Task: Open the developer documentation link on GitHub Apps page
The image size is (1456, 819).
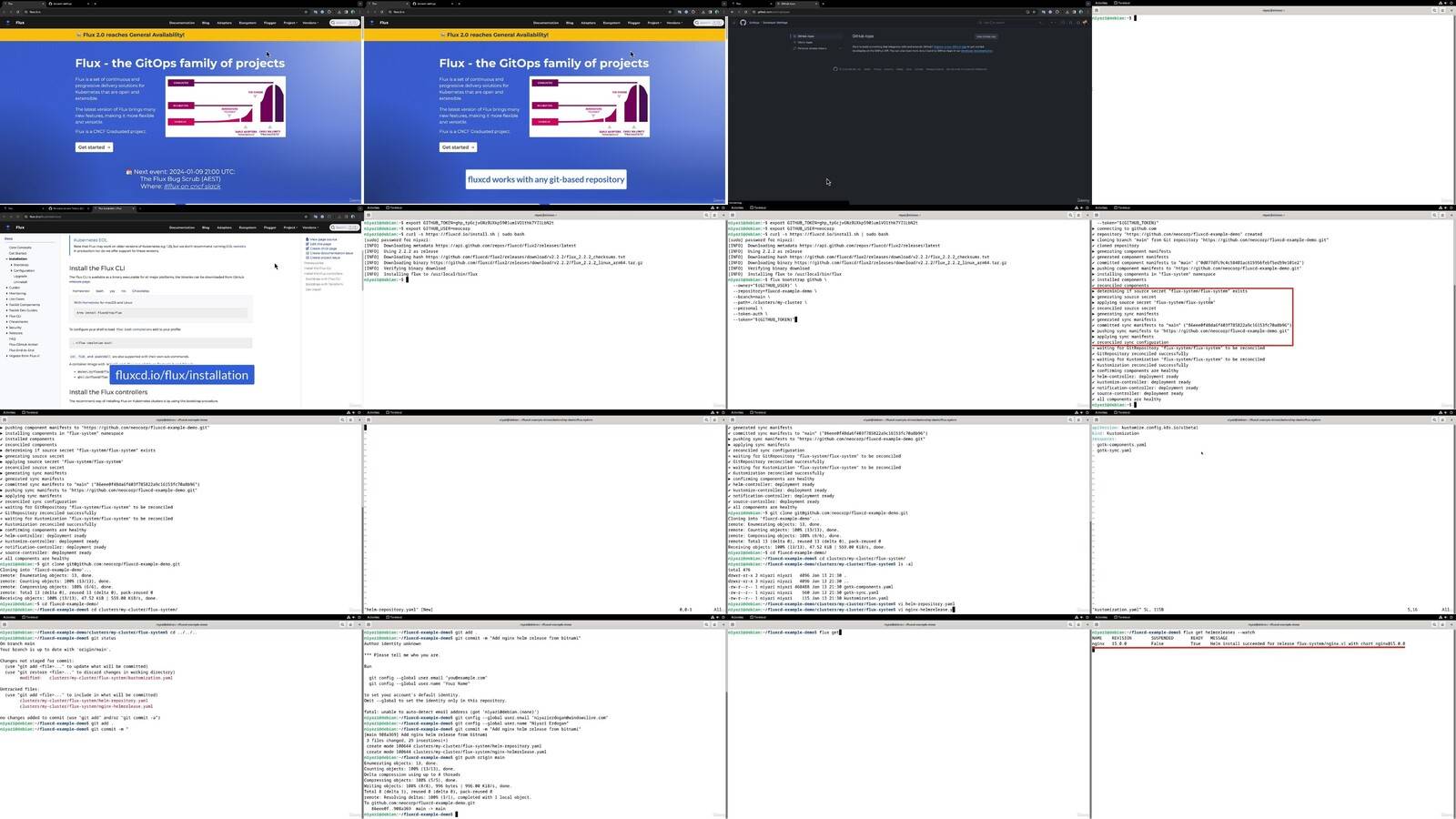Action: [976, 51]
